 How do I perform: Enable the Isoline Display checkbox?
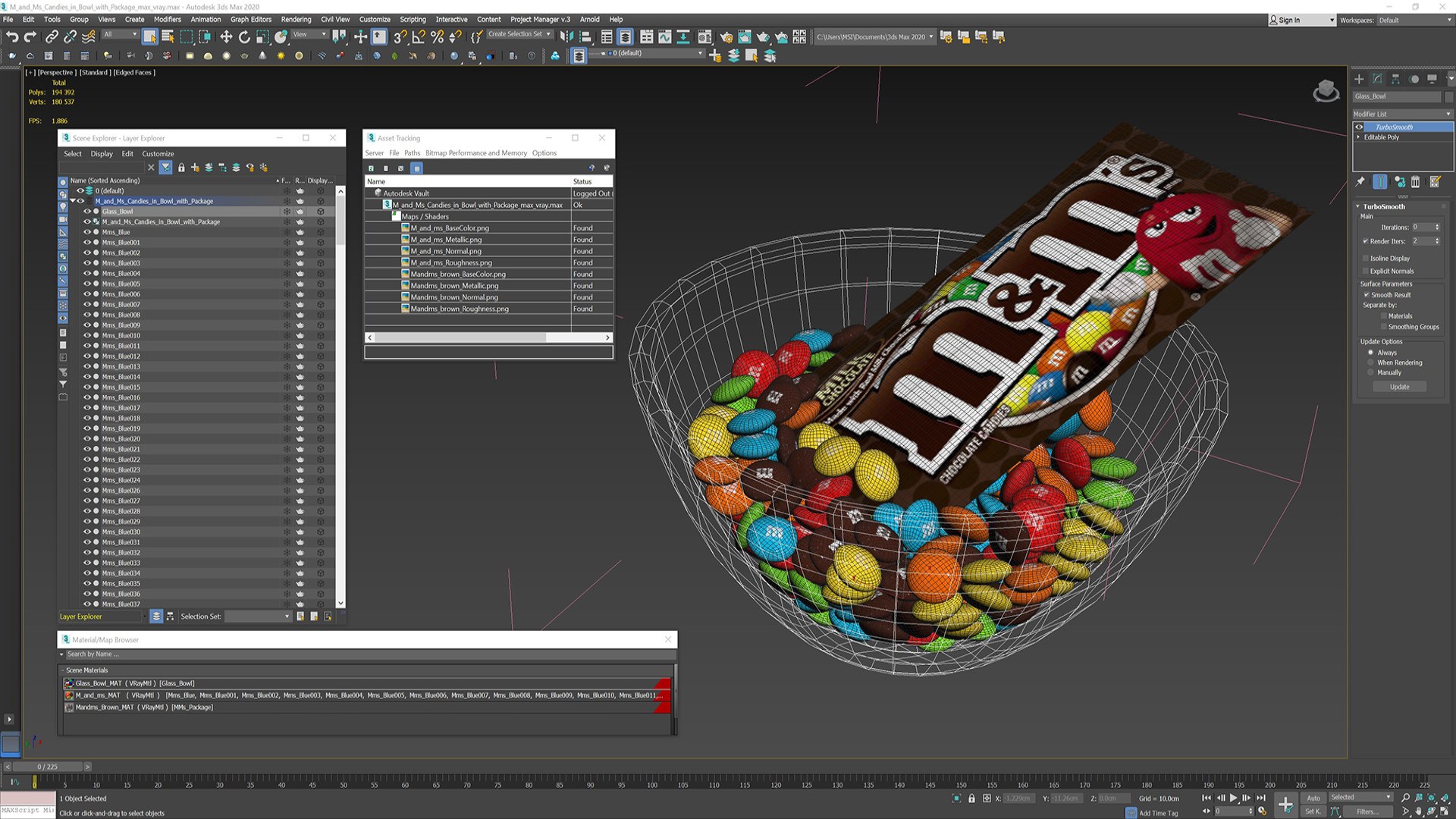point(1366,259)
